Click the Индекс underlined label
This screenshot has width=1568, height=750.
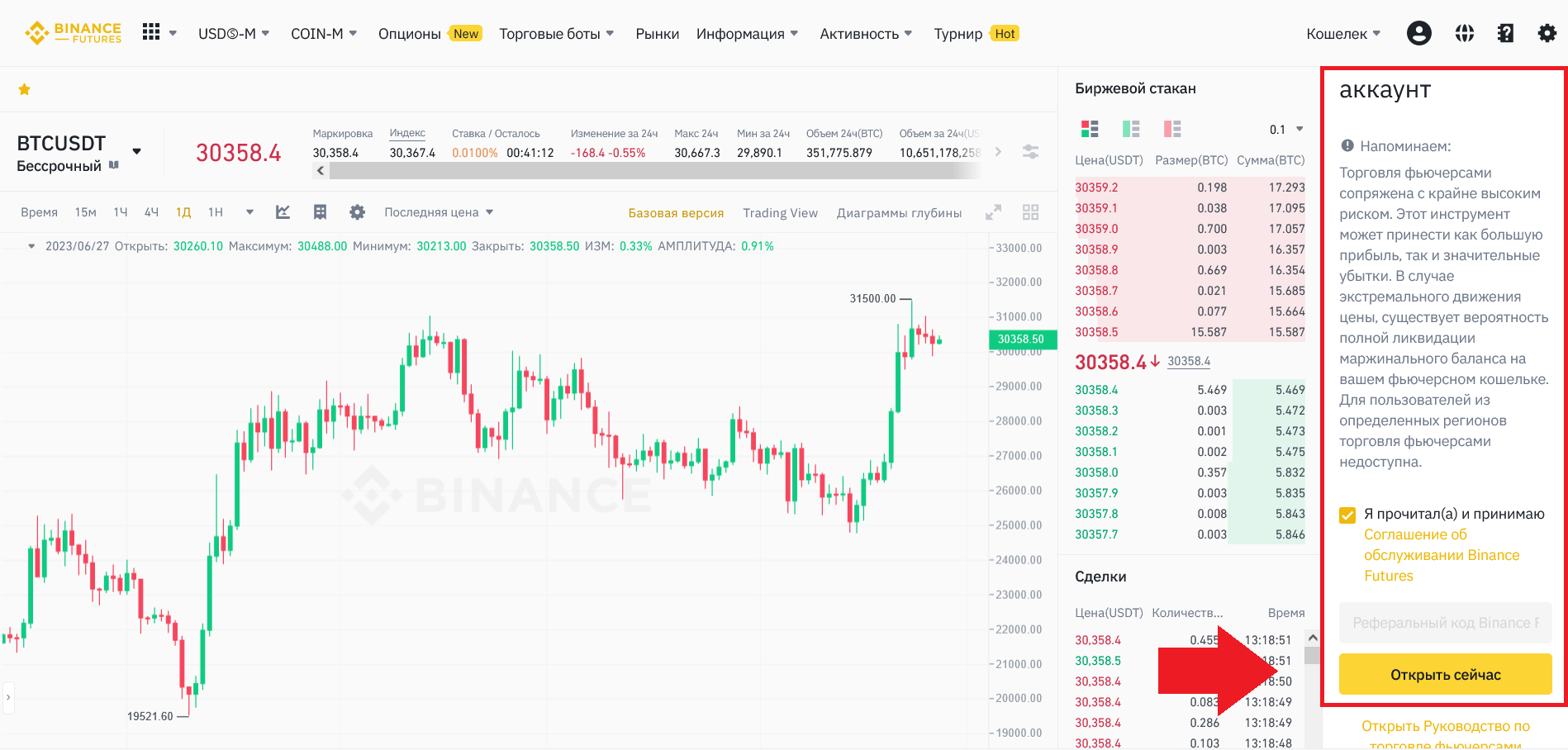pos(407,133)
